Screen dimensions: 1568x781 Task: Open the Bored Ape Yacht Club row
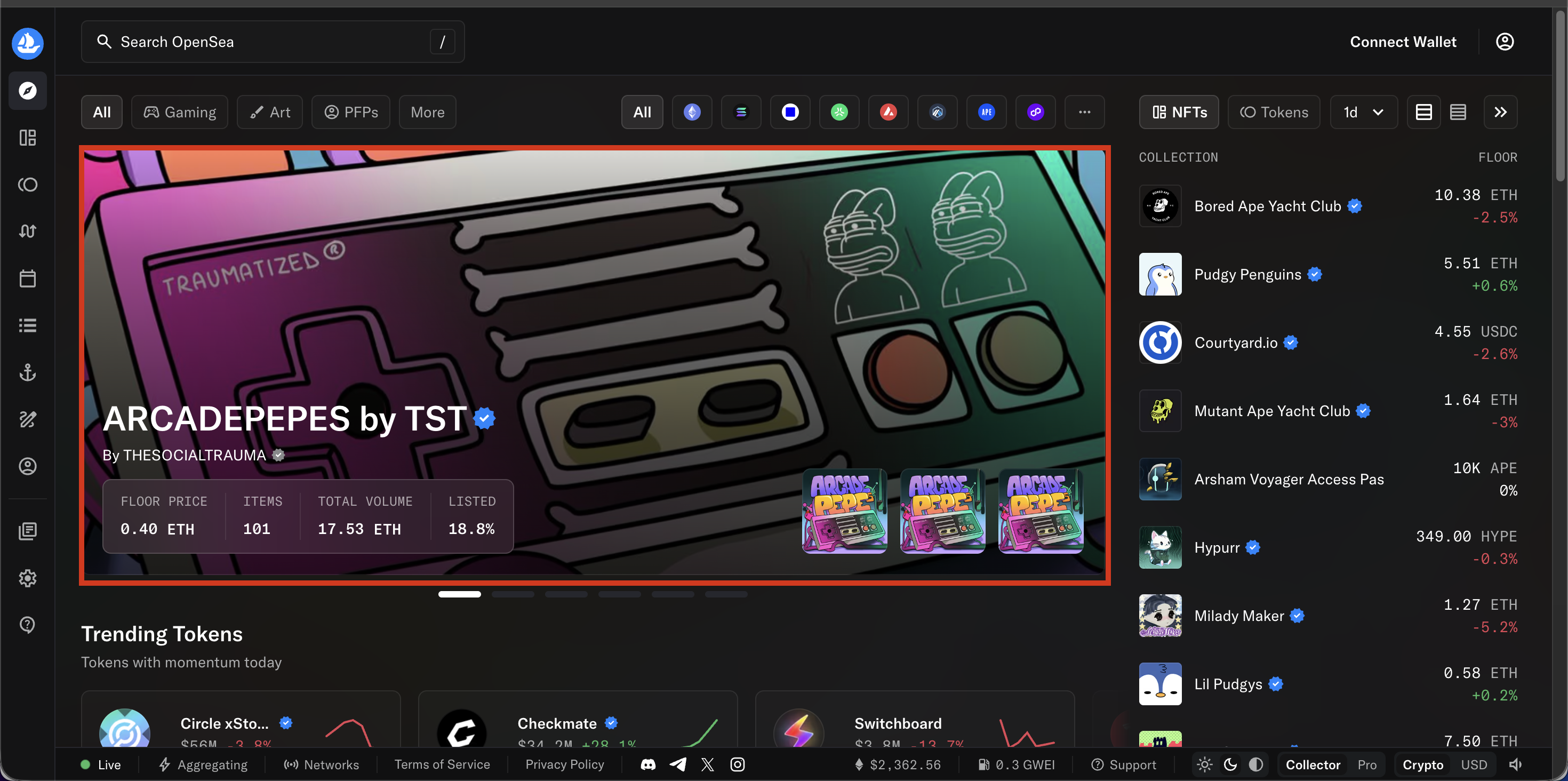tap(1328, 206)
